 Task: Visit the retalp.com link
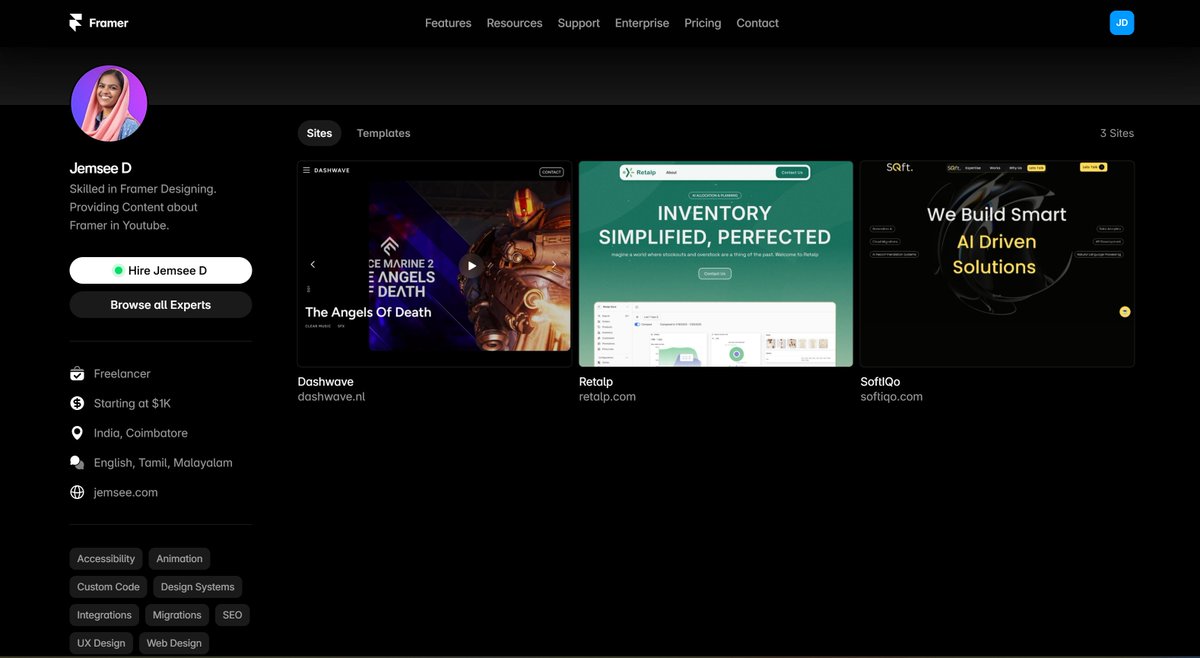[x=607, y=397]
